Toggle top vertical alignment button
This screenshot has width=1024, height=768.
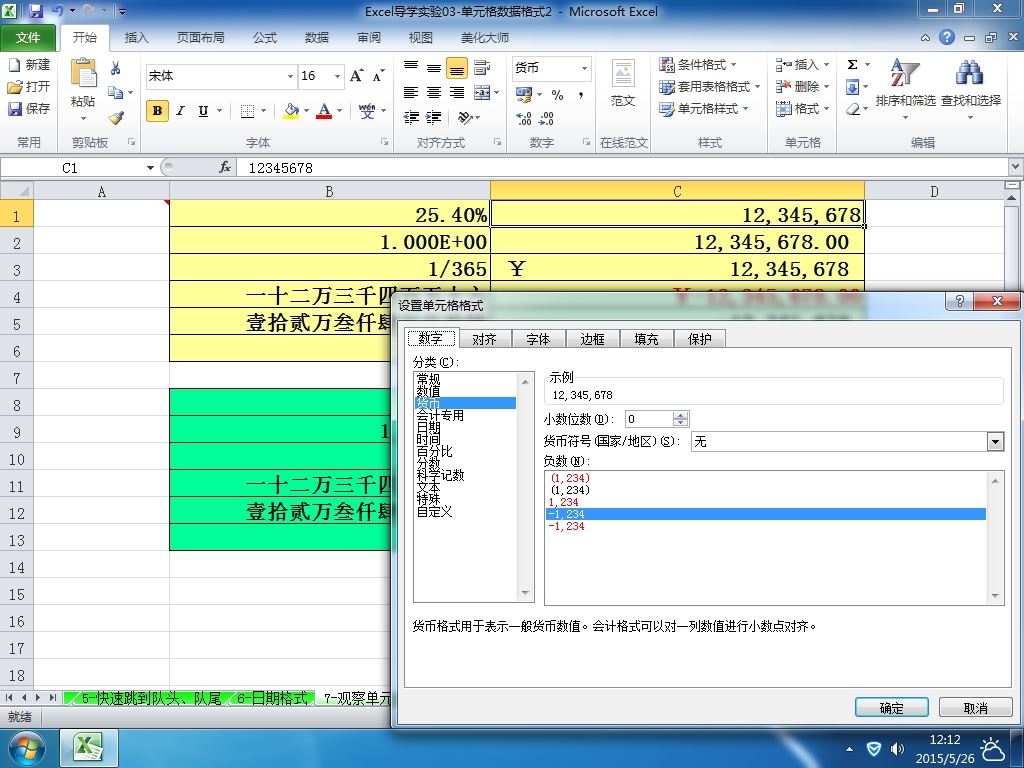tap(411, 67)
